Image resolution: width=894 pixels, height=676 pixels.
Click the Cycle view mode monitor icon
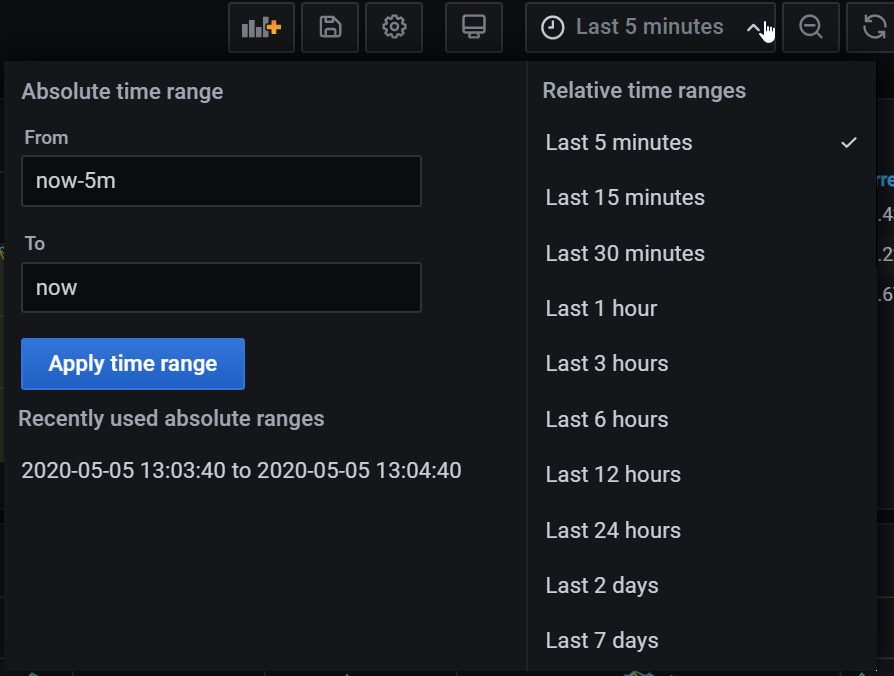(x=473, y=27)
